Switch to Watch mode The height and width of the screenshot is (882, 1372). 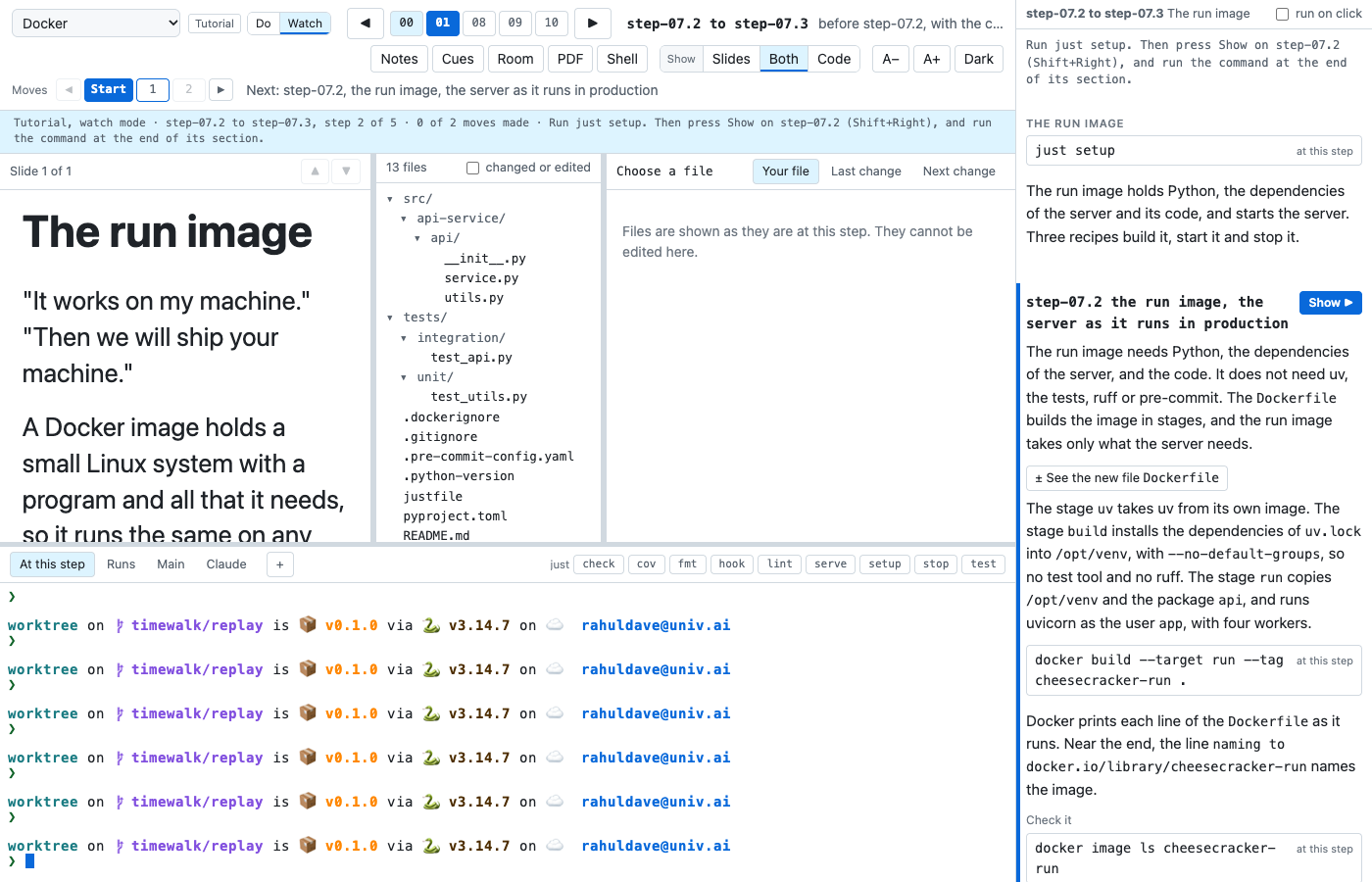(x=305, y=24)
